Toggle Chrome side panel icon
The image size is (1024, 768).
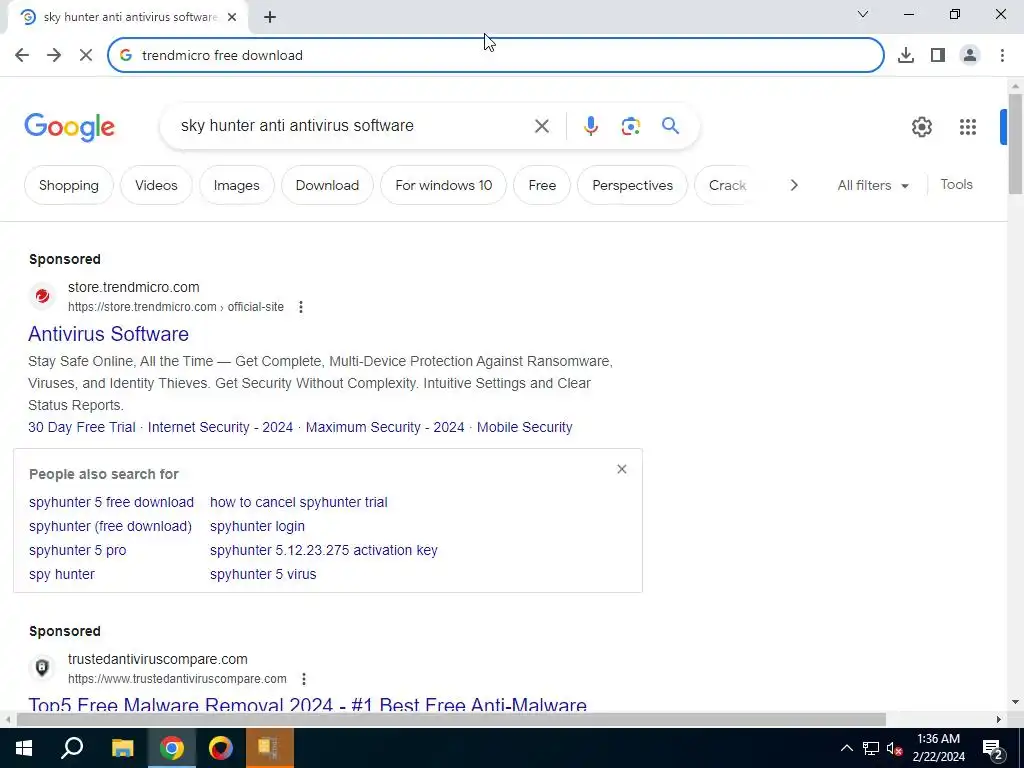click(938, 55)
